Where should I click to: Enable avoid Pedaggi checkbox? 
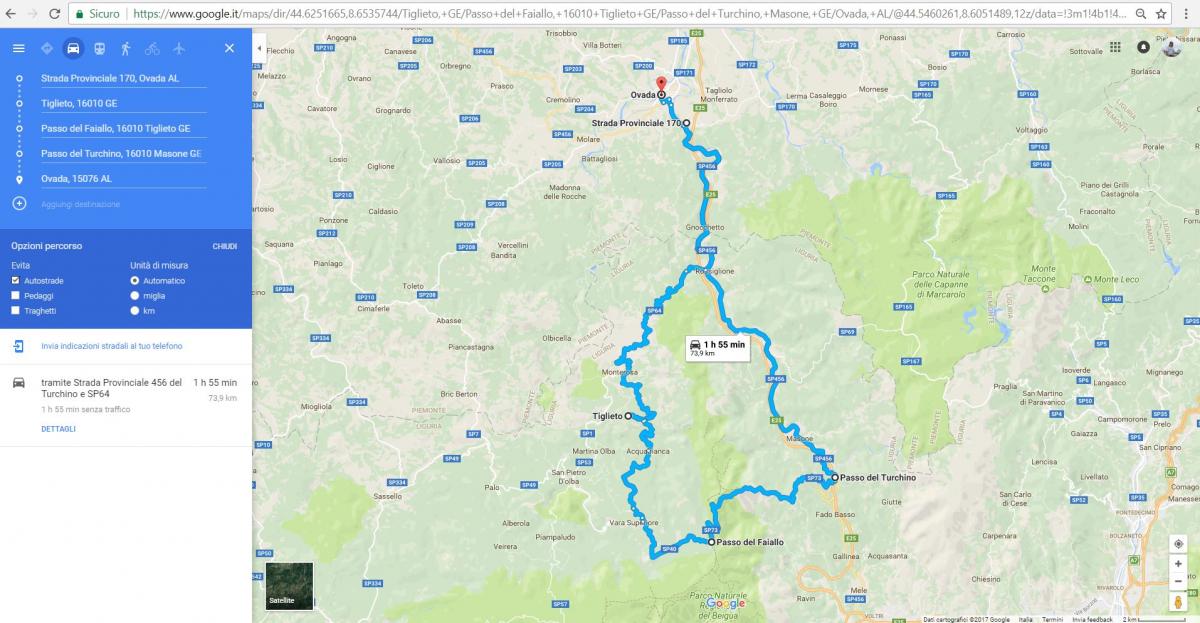click(16, 296)
